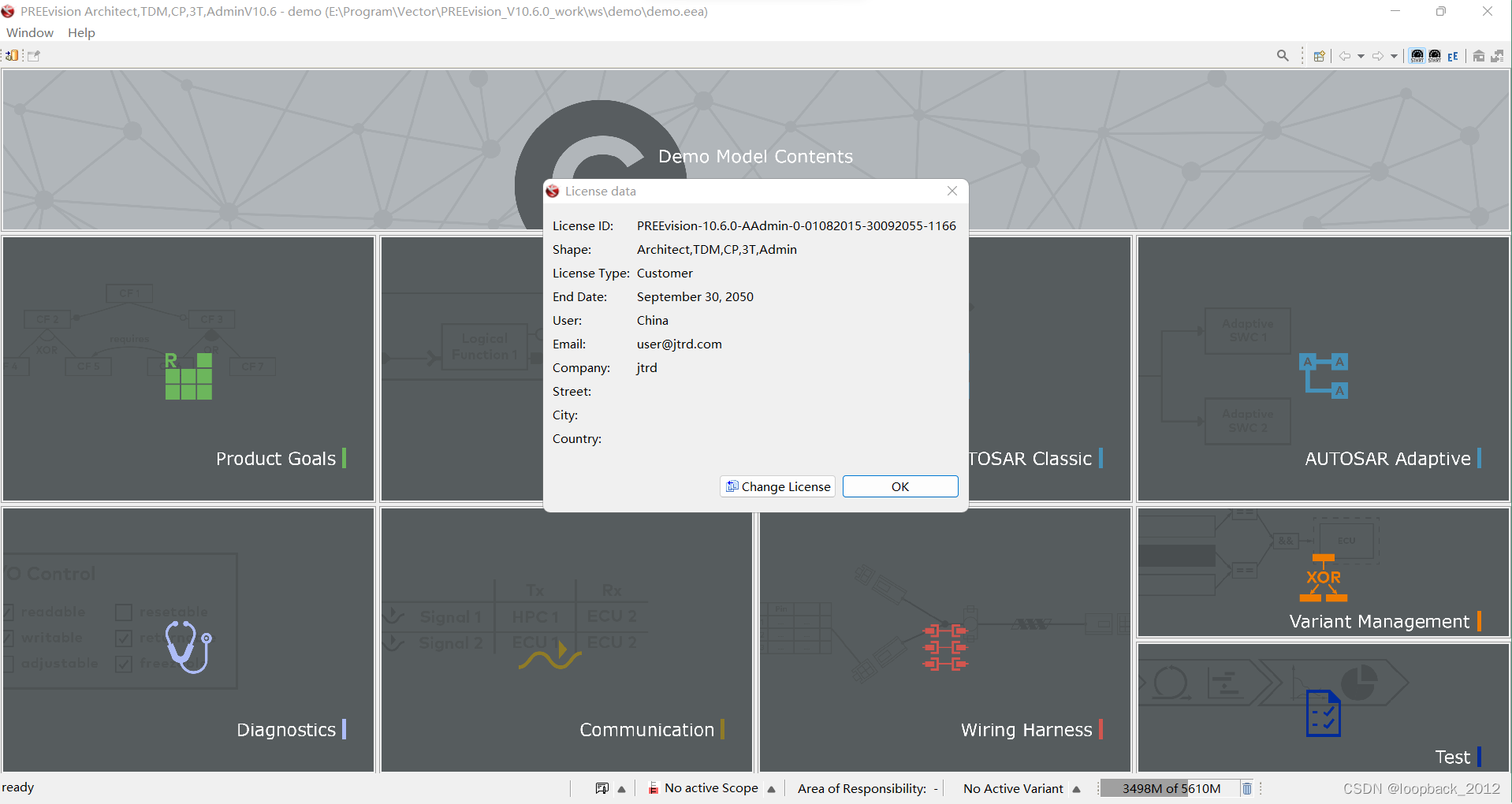1512x804 pixels.
Task: Click the Demo Model Contents header banner
Action: coord(756,150)
